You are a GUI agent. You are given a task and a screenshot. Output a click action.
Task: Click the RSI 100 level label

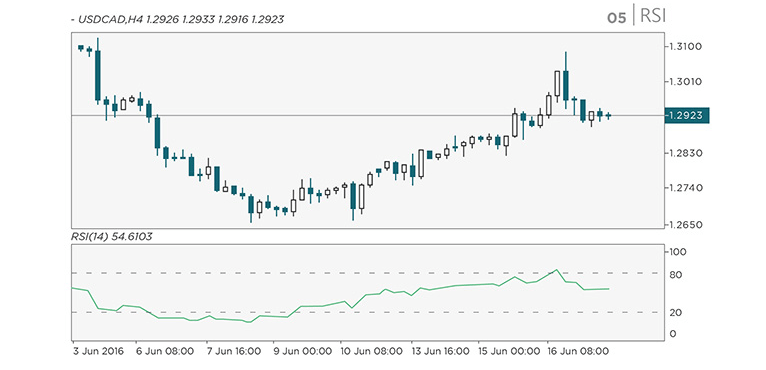click(x=679, y=252)
